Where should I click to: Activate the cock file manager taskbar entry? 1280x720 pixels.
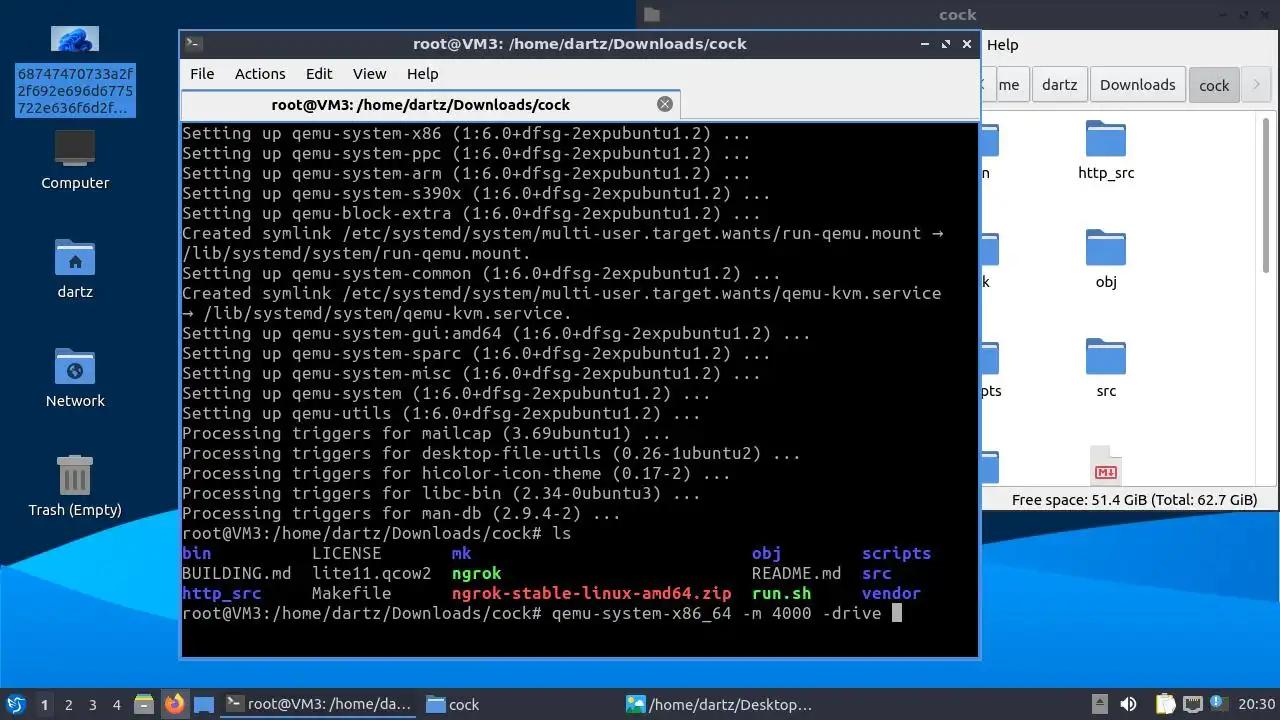[x=453, y=704]
